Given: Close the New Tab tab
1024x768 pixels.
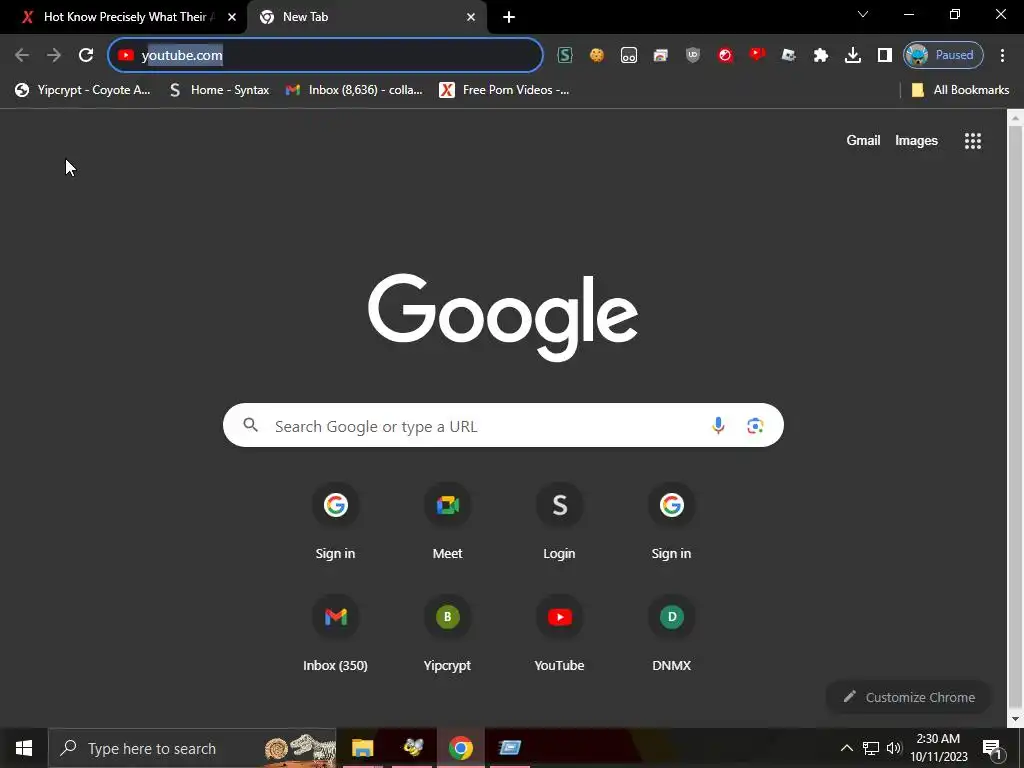Looking at the screenshot, I should pyautogui.click(x=471, y=17).
